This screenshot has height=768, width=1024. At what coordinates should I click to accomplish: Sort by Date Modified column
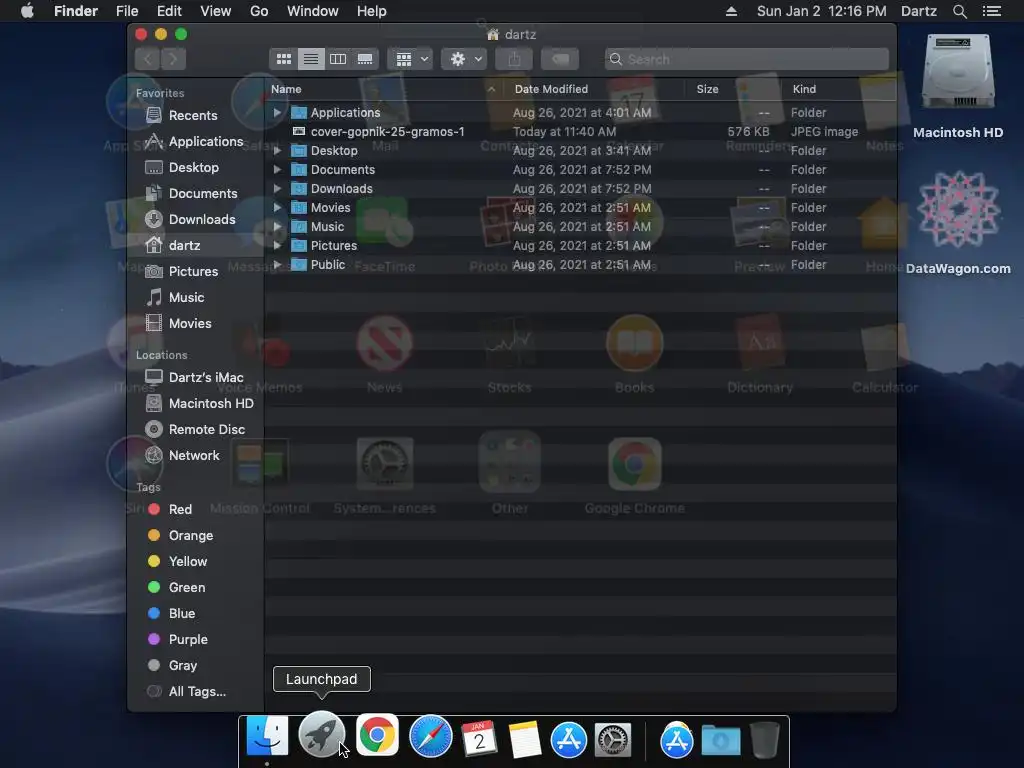pyautogui.click(x=594, y=89)
